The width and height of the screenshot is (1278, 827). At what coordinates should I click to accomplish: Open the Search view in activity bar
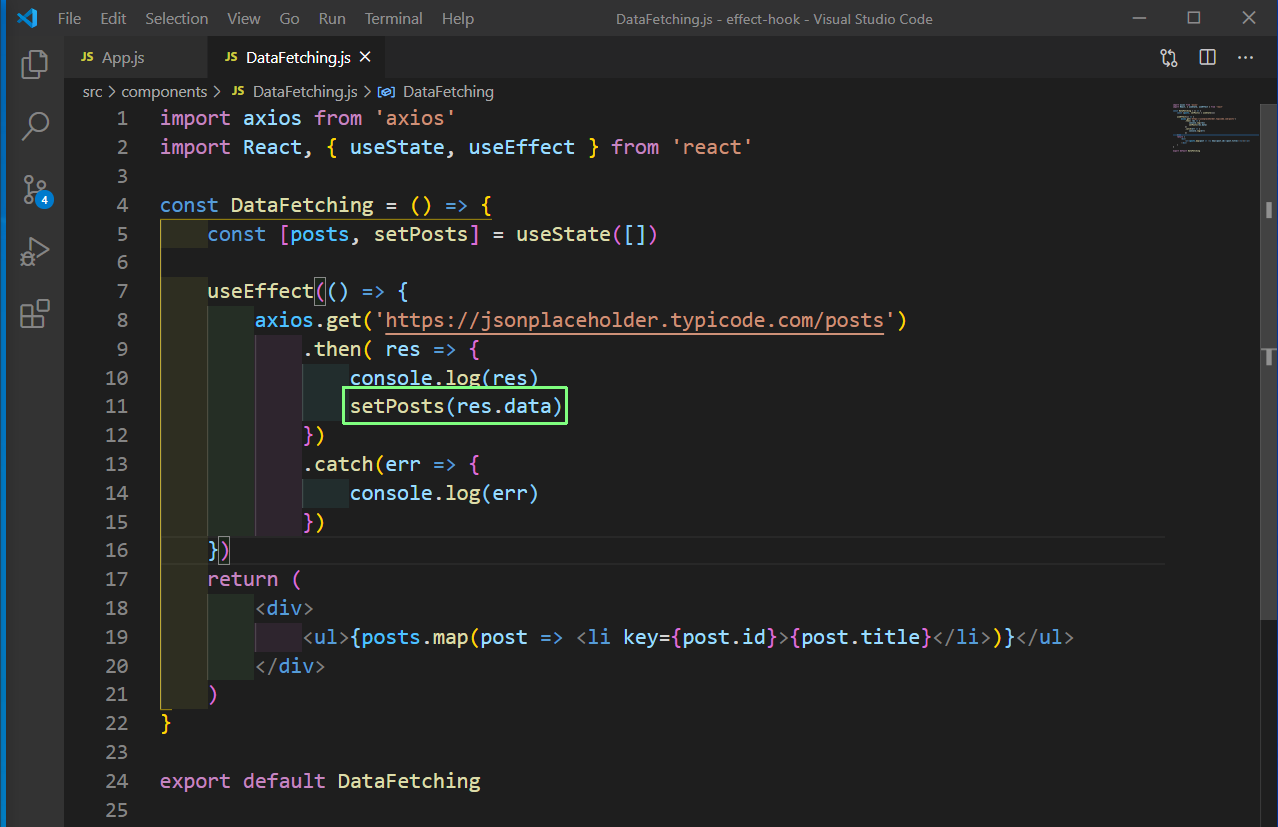[x=35, y=126]
